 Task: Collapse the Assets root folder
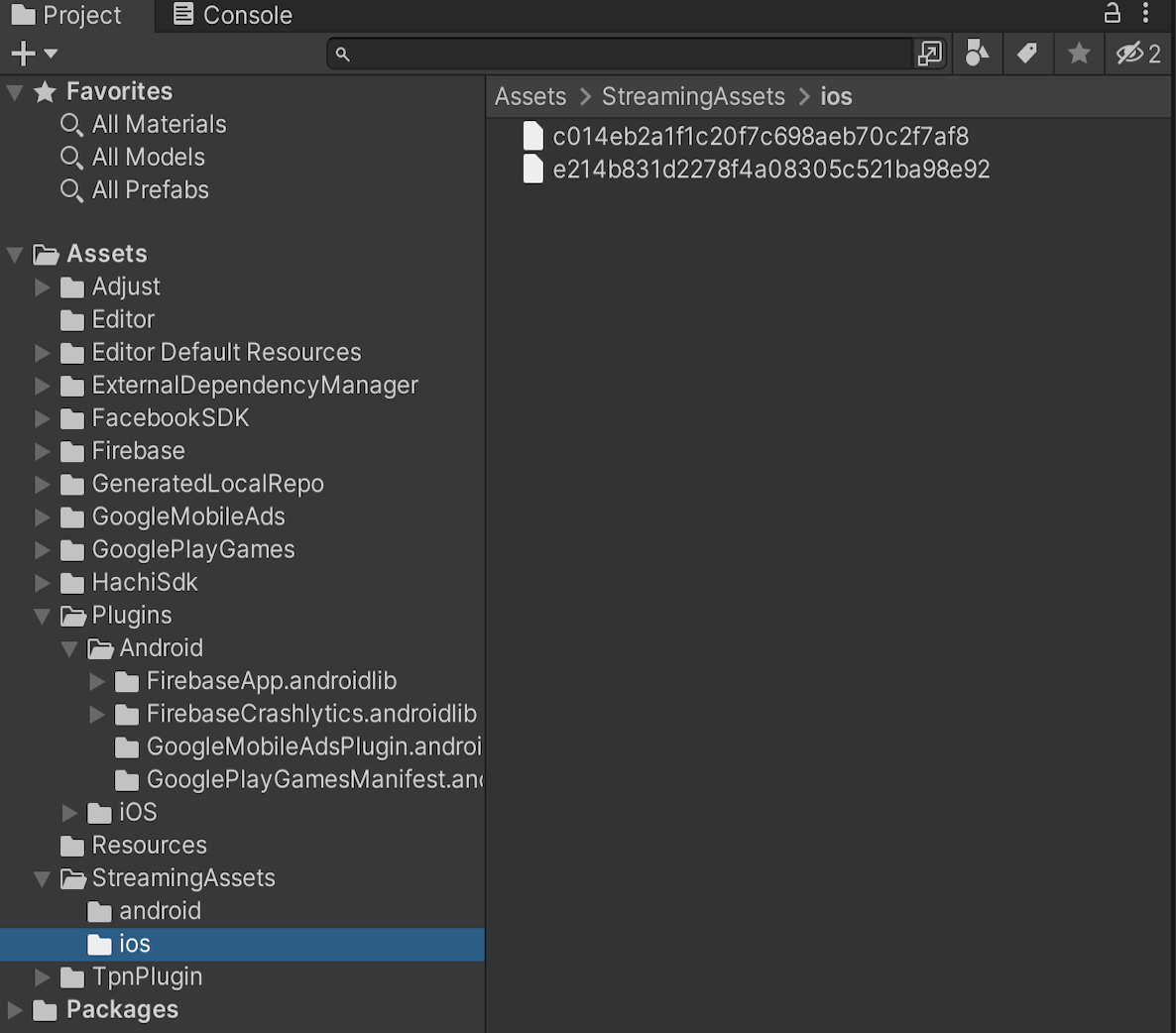pyautogui.click(x=14, y=255)
